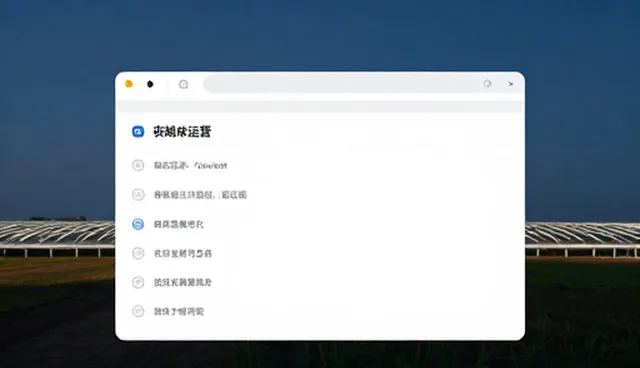The image size is (640, 368).
Task: Click the circular icon inside the address bar
Action: click(487, 84)
